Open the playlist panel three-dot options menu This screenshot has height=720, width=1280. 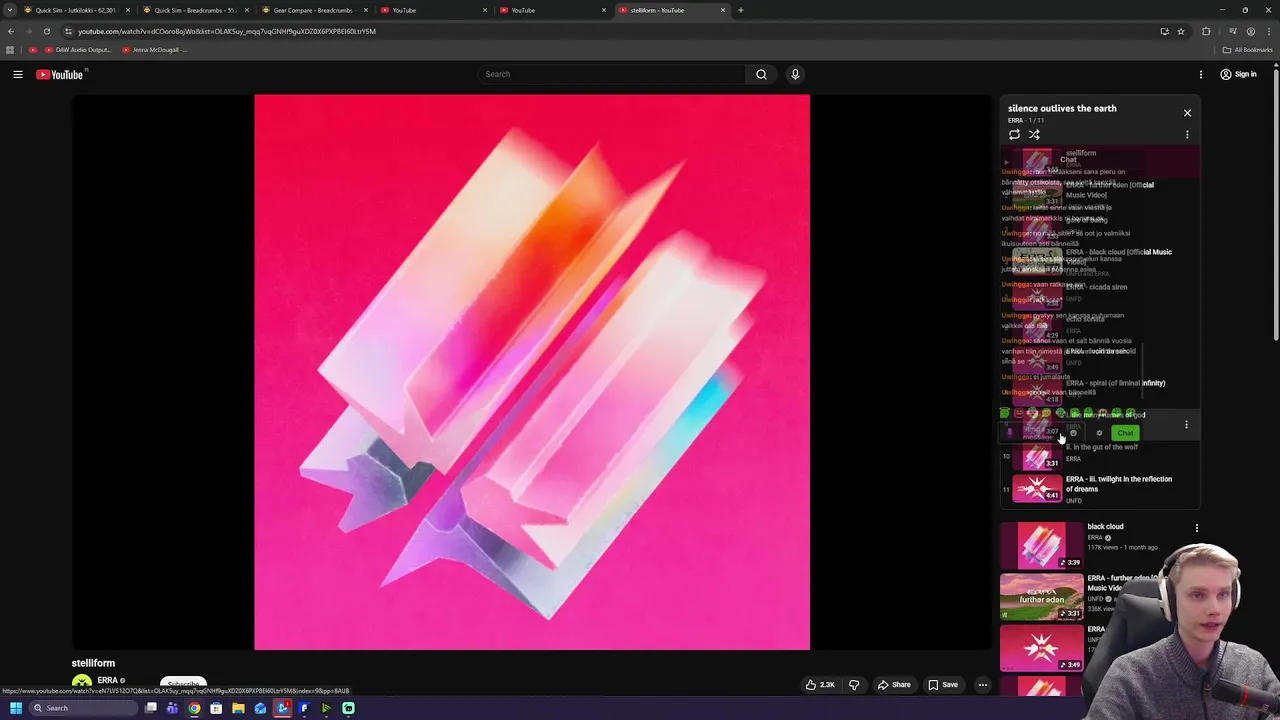[1187, 134]
